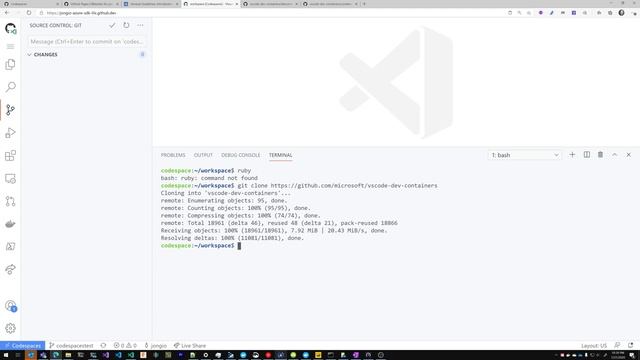Click the jongio account status bar item
640x360 pixels.
pyautogui.click(x=156, y=346)
